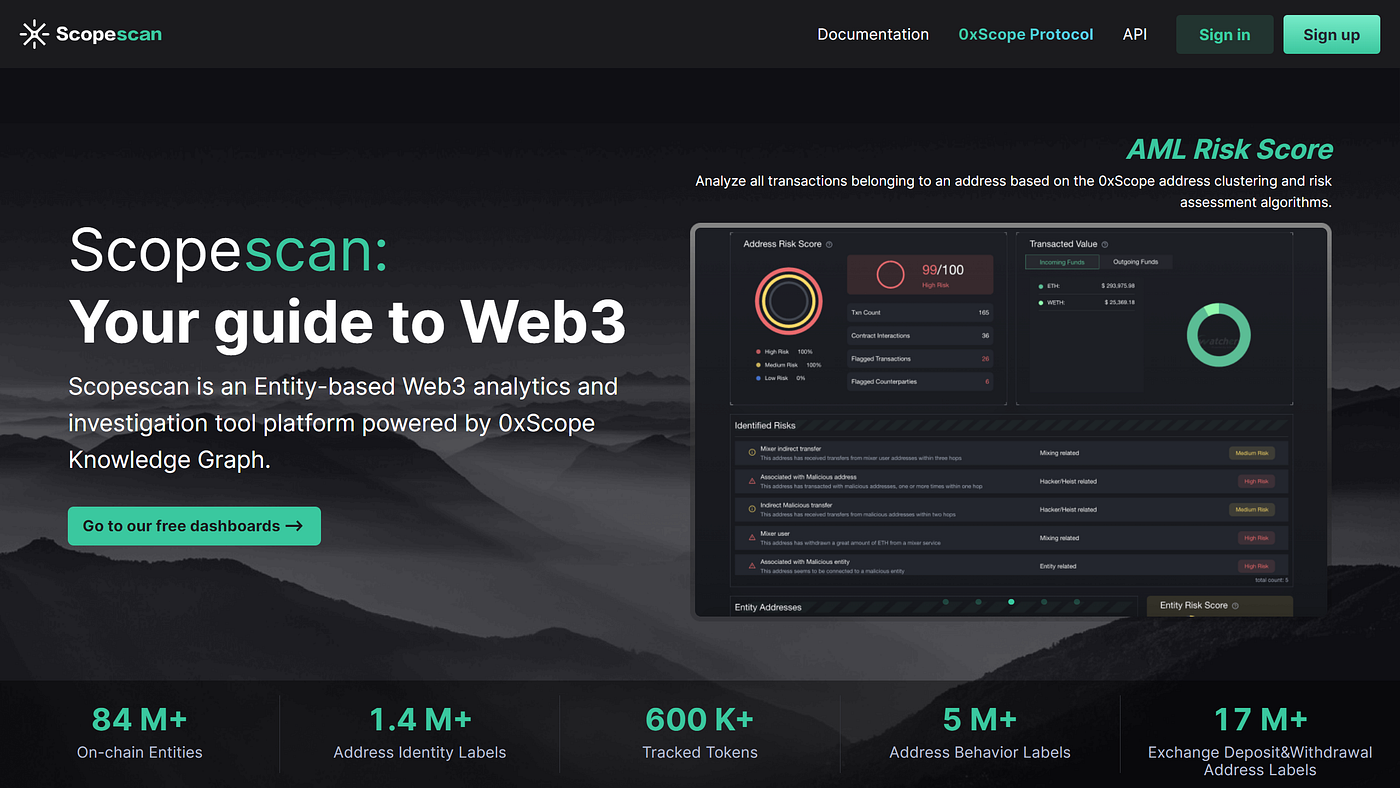Click Entity related label text

pos(1058,566)
